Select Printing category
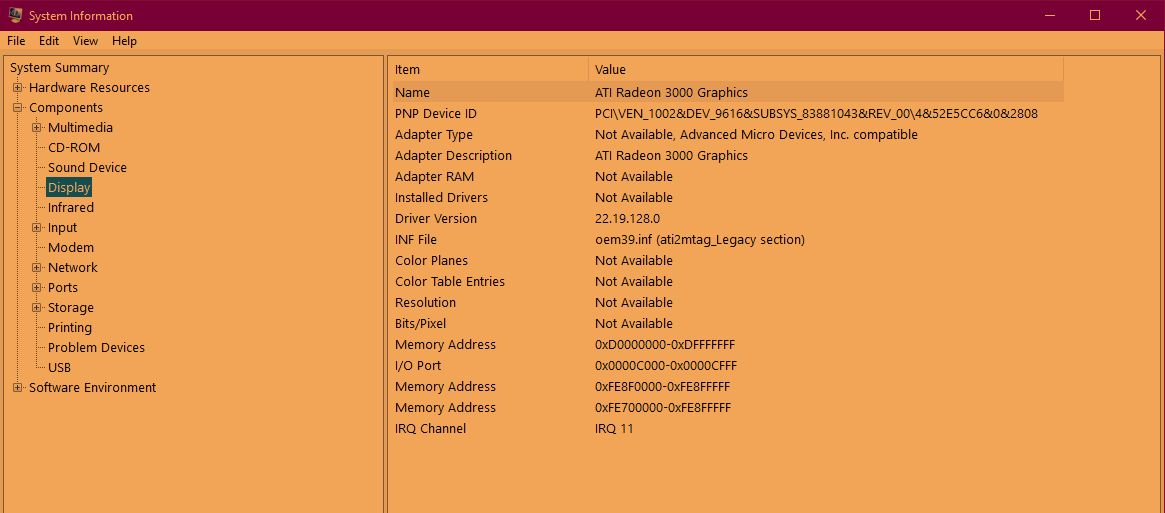The width and height of the screenshot is (1165, 513). tap(70, 328)
